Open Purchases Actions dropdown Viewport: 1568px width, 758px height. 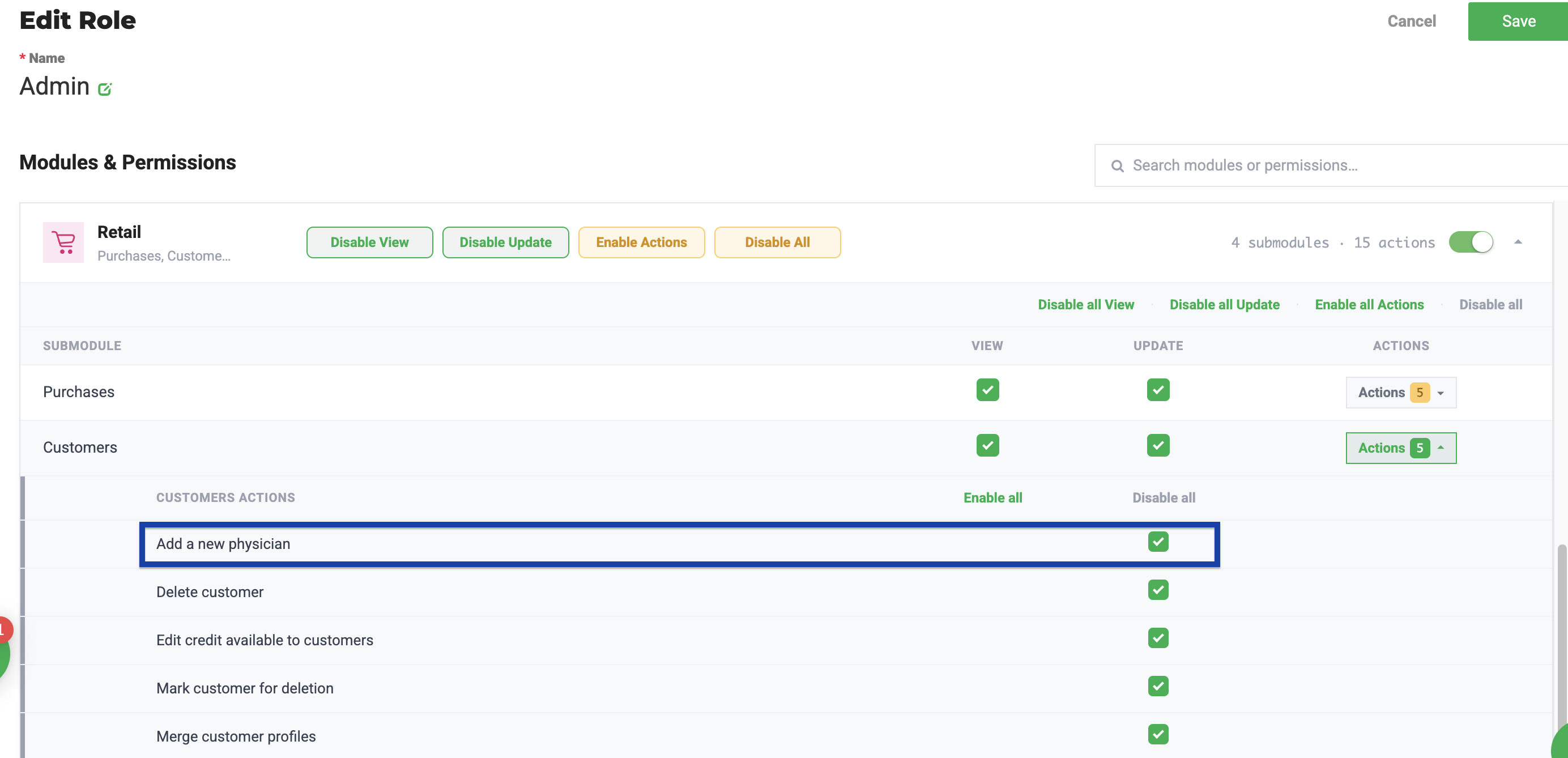click(x=1401, y=392)
